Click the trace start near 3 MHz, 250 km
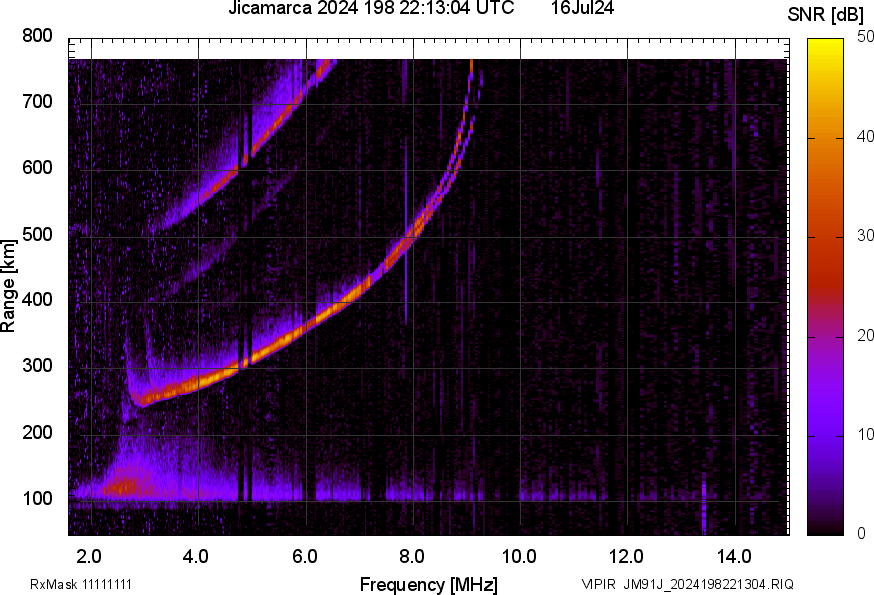The width and height of the screenshot is (874, 595). click(145, 400)
